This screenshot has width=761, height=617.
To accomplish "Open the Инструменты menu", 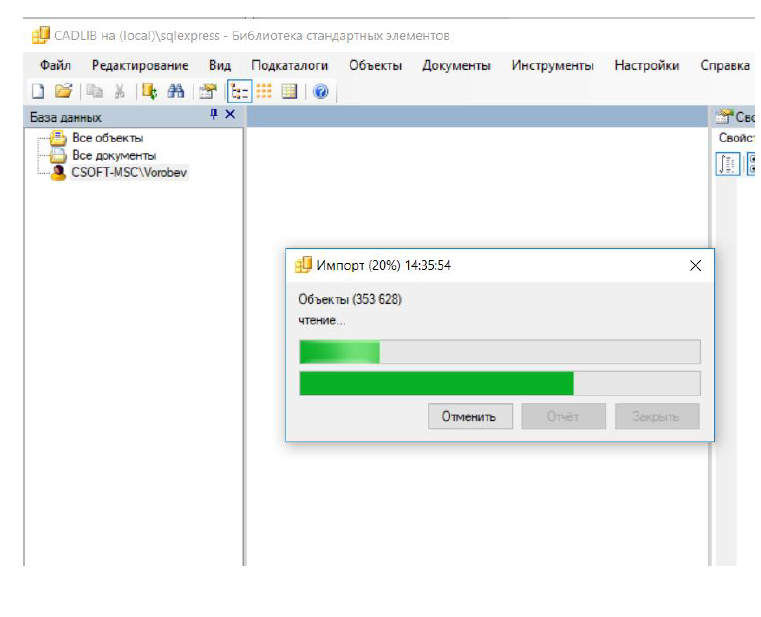I will tap(552, 66).
